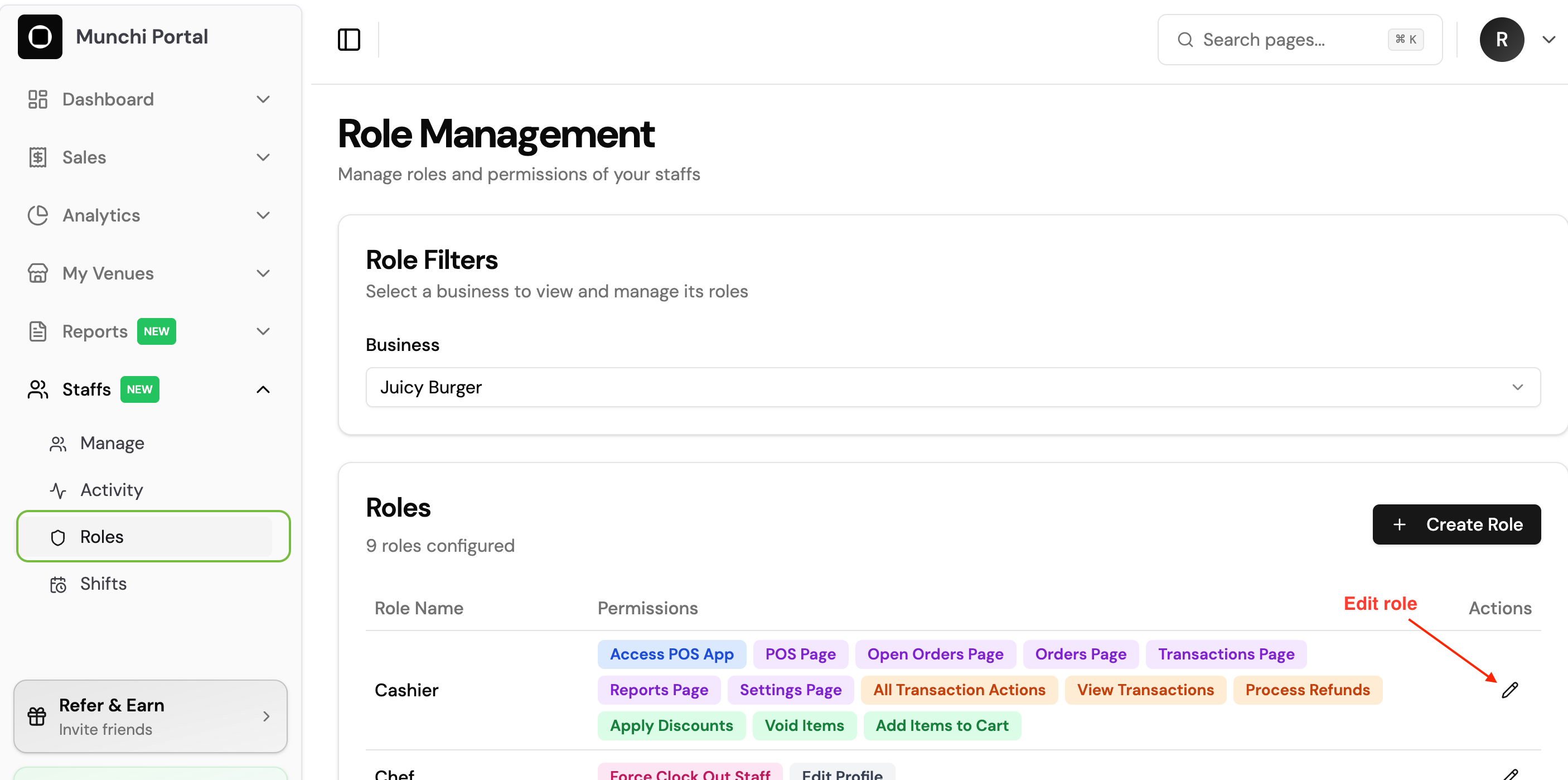Click the Munchi Portal logo icon
The image size is (1568, 780).
point(40,36)
